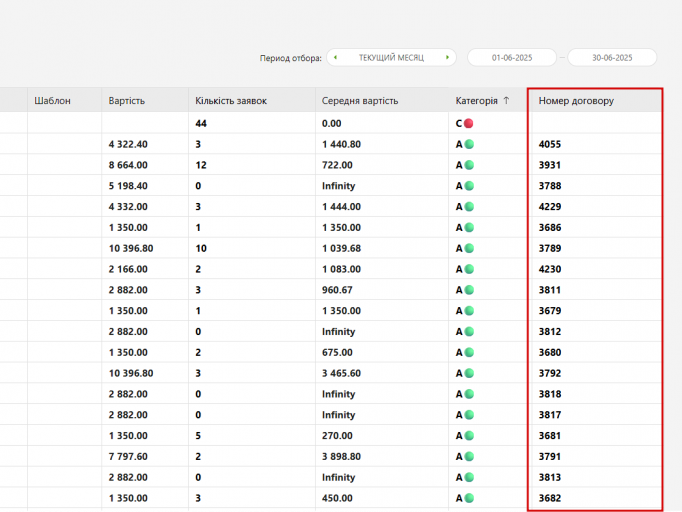Edit end date 30-06-2025 field
The width and height of the screenshot is (682, 512).
[612, 57]
